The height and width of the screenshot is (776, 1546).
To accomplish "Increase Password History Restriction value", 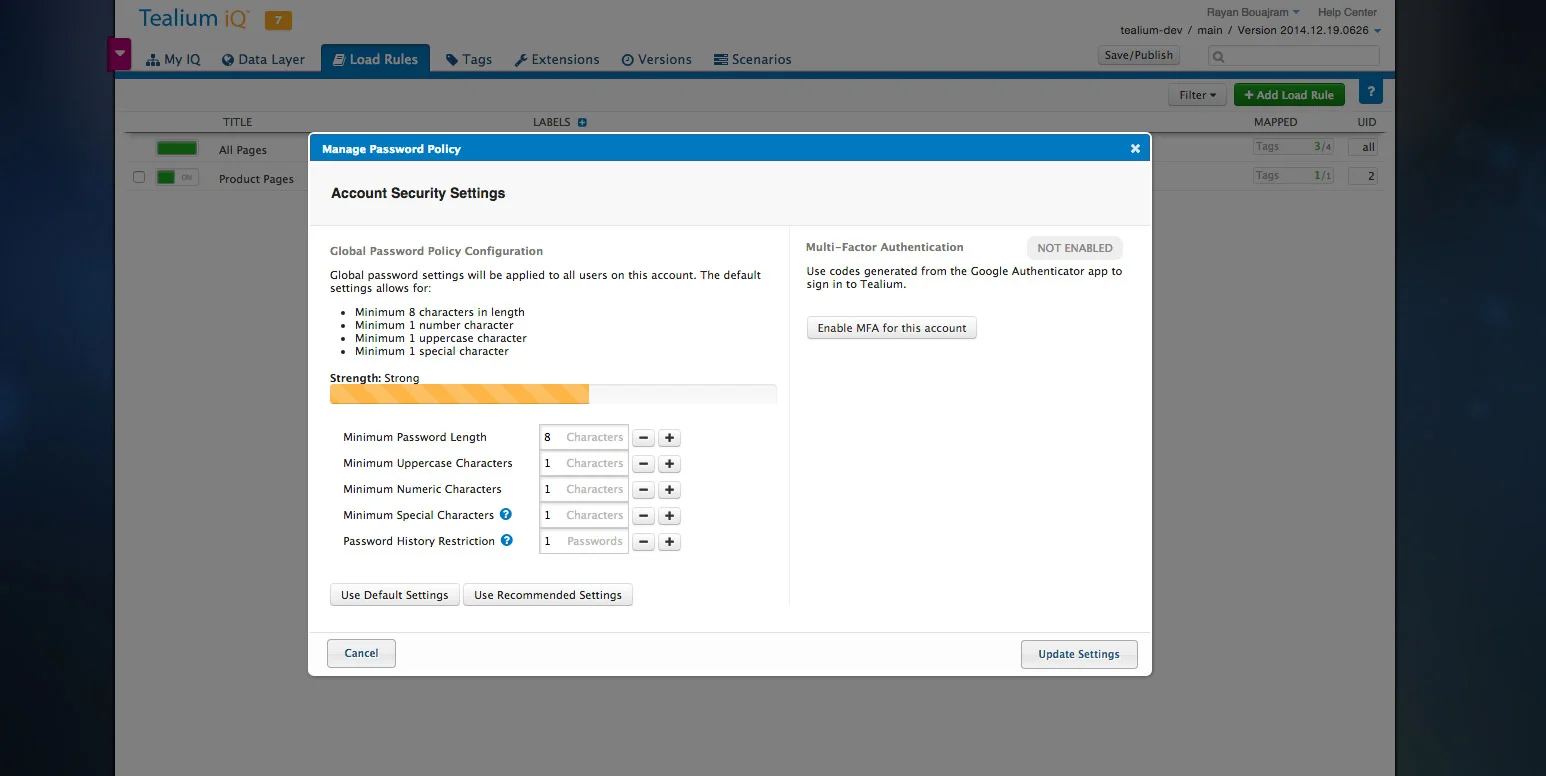I will pos(670,542).
